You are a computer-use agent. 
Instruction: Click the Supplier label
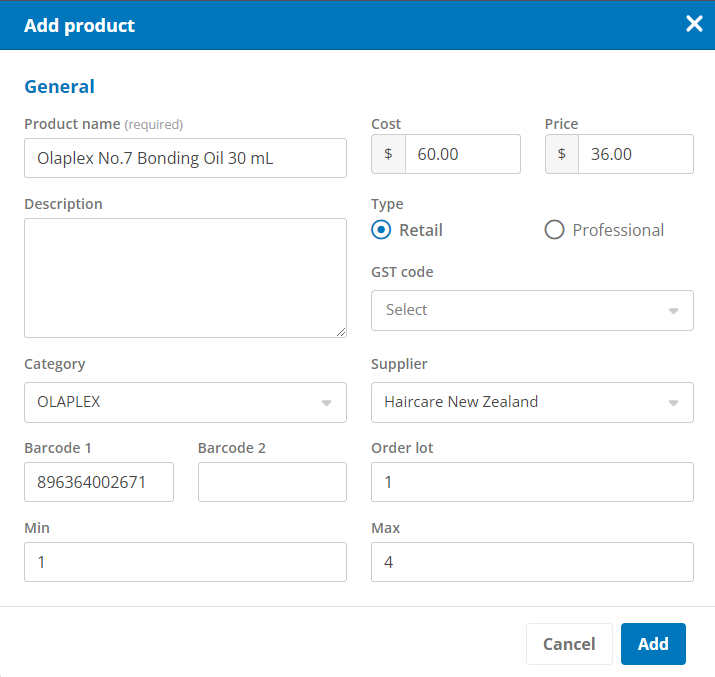[399, 364]
